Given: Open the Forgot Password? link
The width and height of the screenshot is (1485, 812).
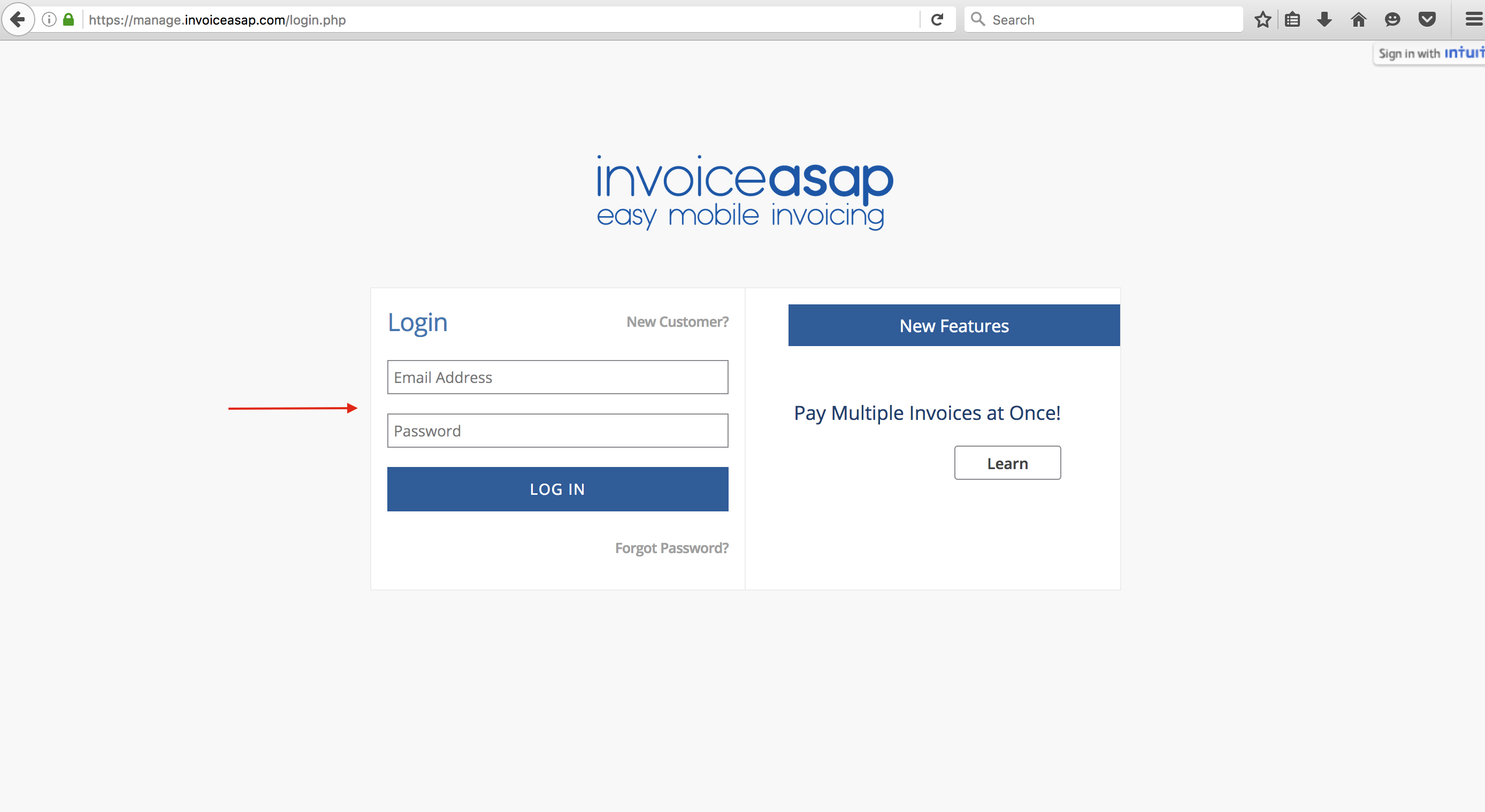Looking at the screenshot, I should pyautogui.click(x=671, y=548).
